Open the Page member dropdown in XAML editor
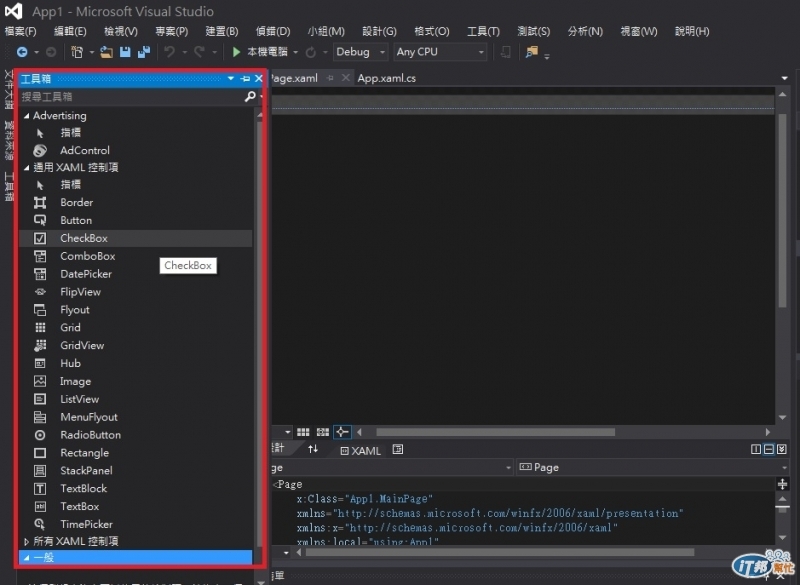 (653, 467)
